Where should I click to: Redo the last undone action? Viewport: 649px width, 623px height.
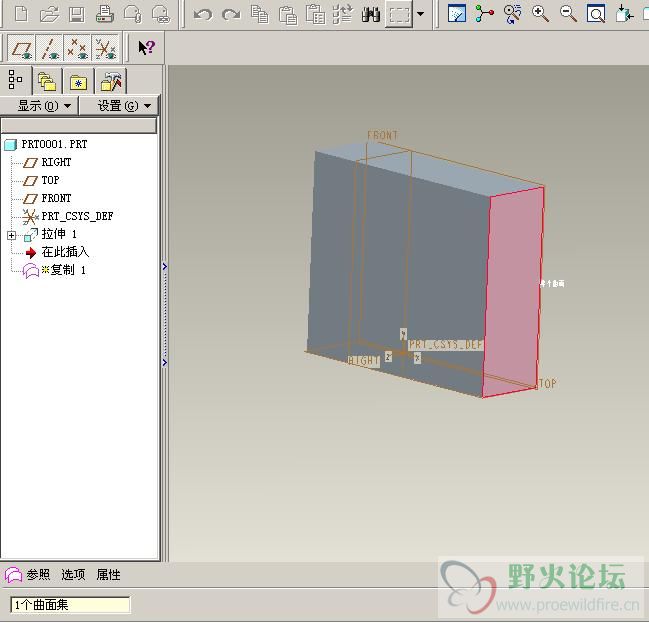coord(231,15)
